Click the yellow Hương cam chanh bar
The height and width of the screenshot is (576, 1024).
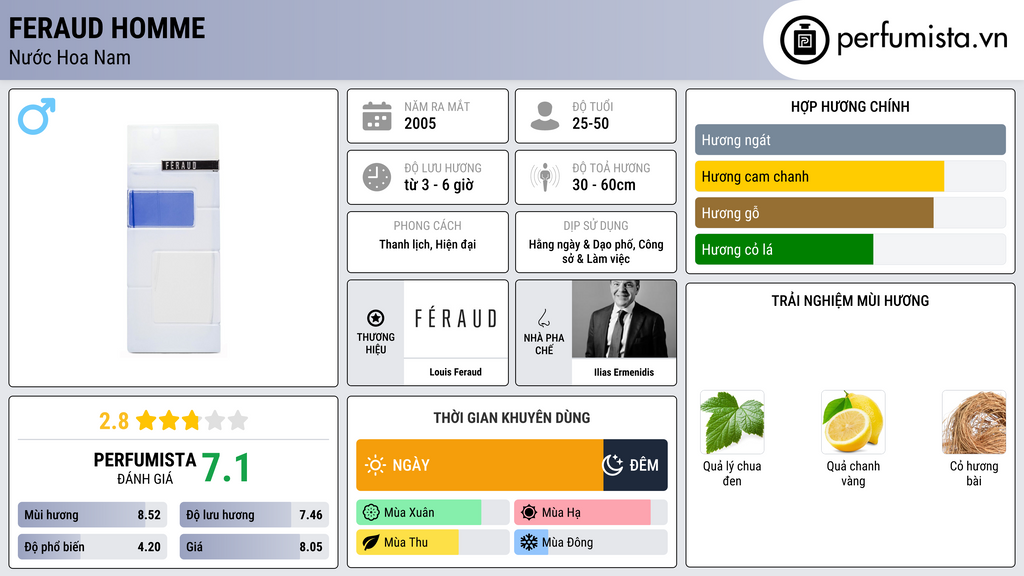[x=820, y=176]
